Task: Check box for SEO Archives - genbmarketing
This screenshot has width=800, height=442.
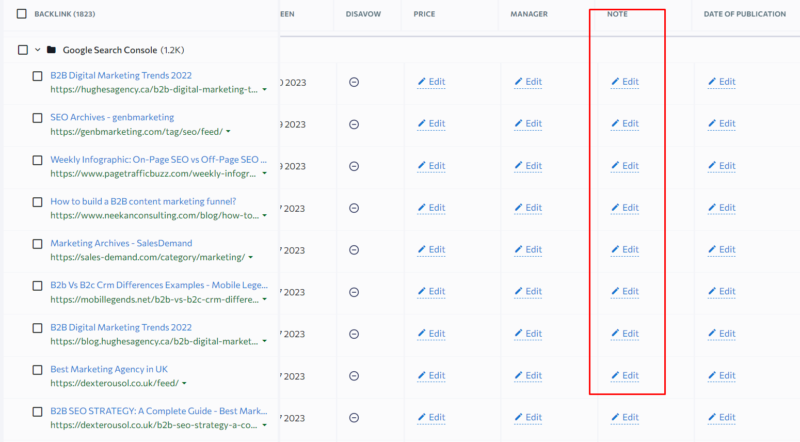Action: click(x=37, y=118)
